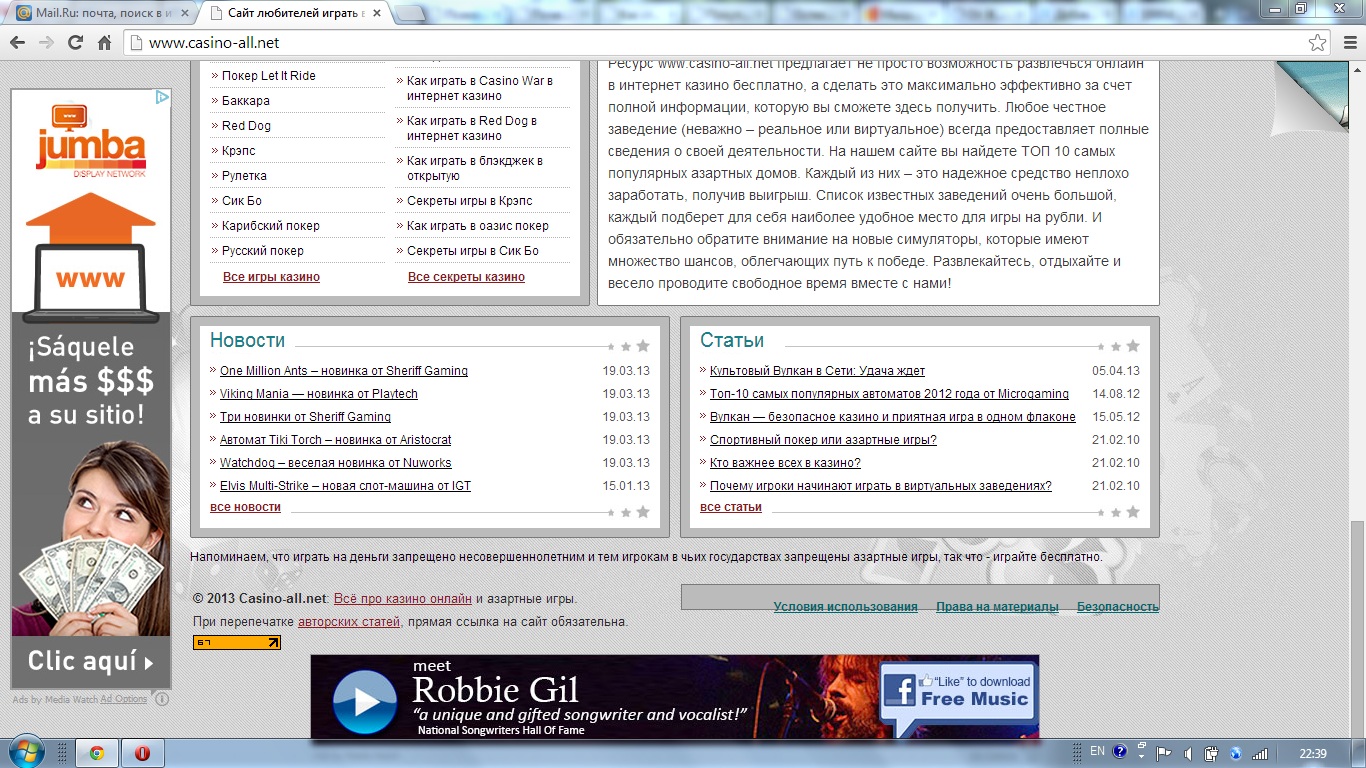This screenshot has width=1366, height=768.
Task: Click the info icon beside Ad Options
Action: point(162,699)
